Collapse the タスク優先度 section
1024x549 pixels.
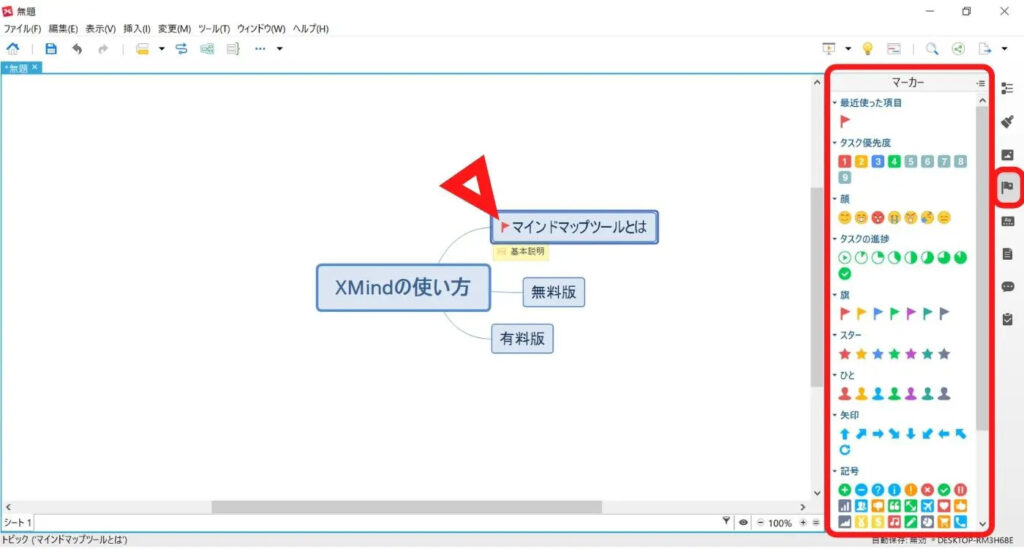(835, 142)
